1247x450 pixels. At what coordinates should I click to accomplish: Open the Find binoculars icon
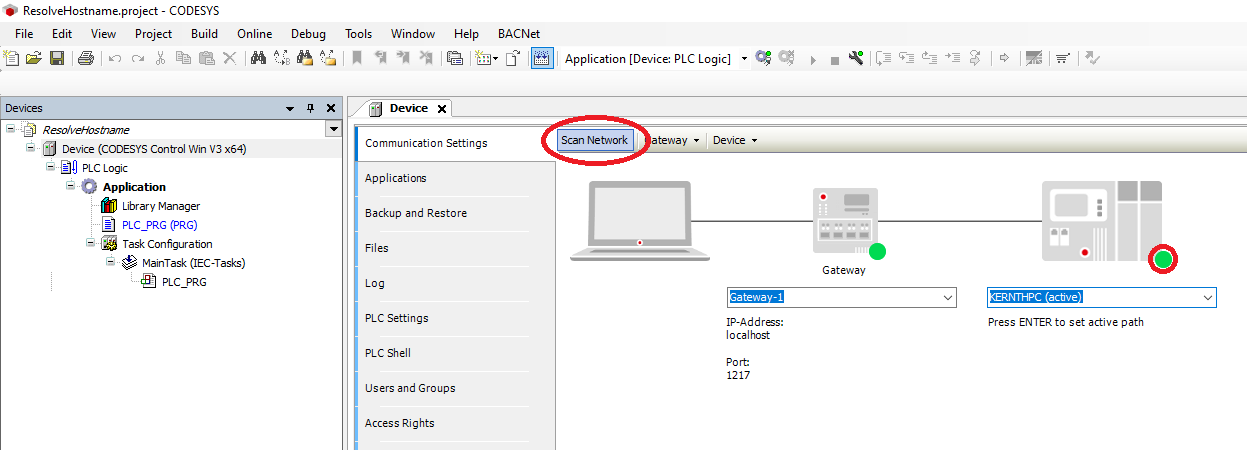(258, 59)
